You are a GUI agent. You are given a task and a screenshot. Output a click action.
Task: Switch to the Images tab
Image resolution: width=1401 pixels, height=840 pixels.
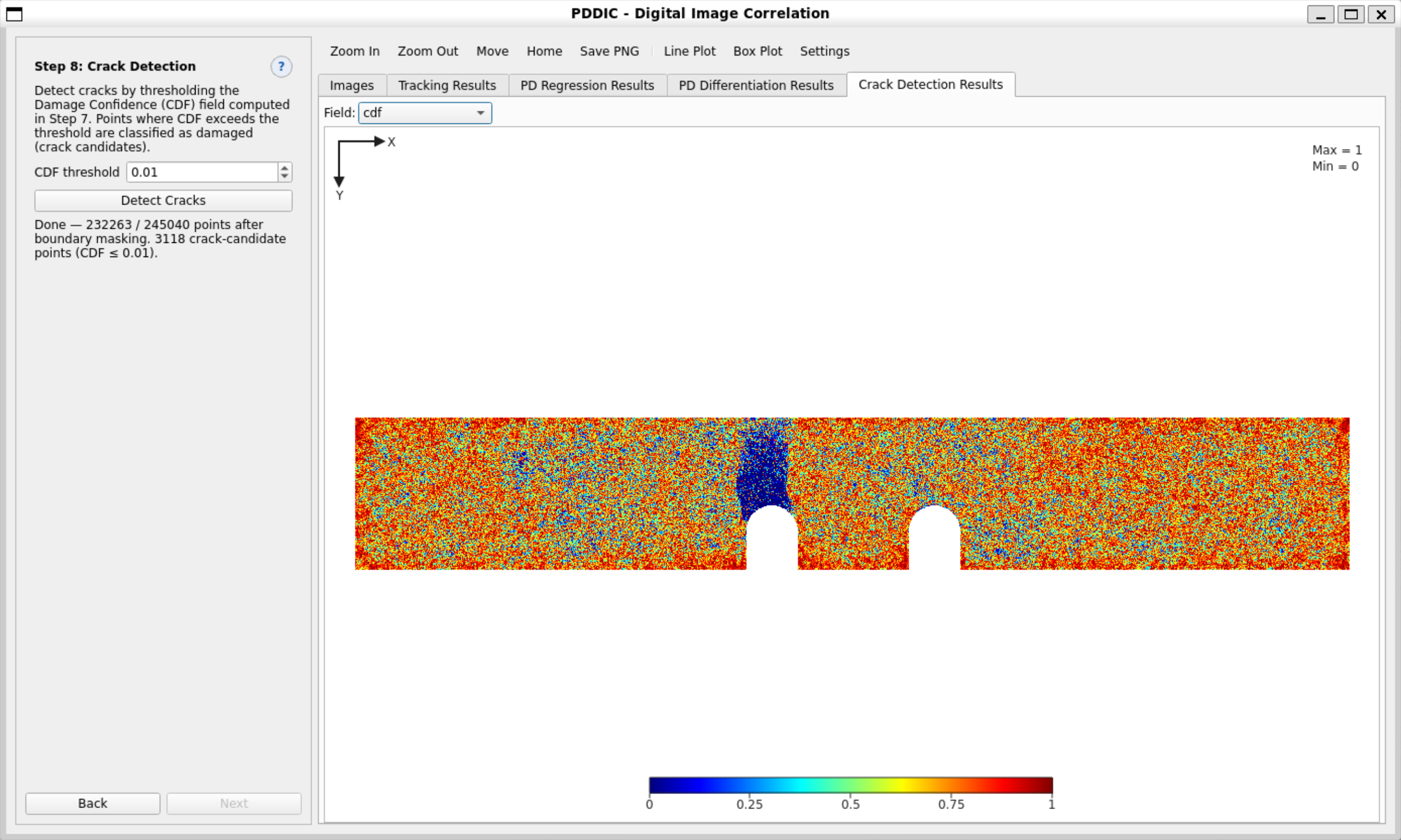[x=351, y=86]
